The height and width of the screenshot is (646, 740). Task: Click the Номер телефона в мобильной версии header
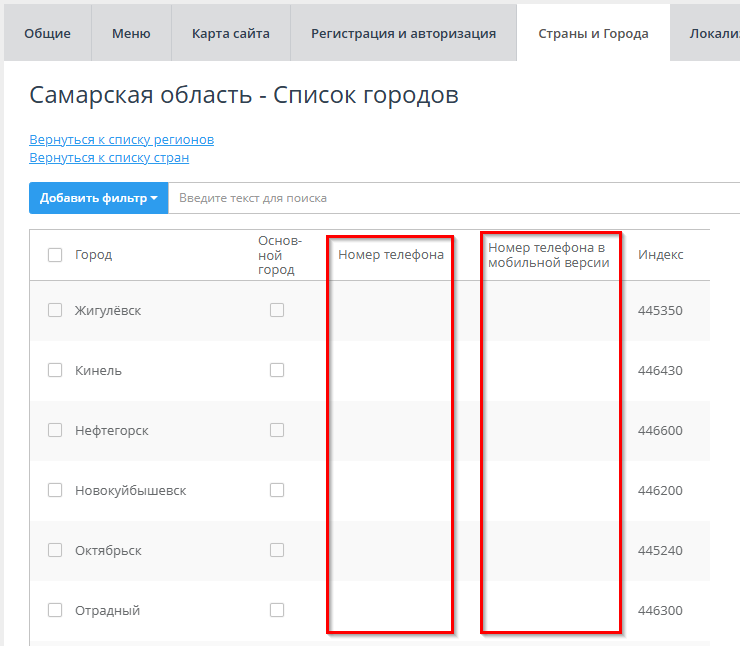pyautogui.click(x=549, y=255)
